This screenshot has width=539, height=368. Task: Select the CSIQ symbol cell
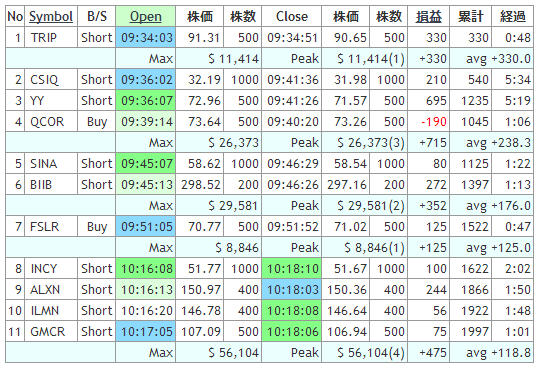[x=51, y=80]
